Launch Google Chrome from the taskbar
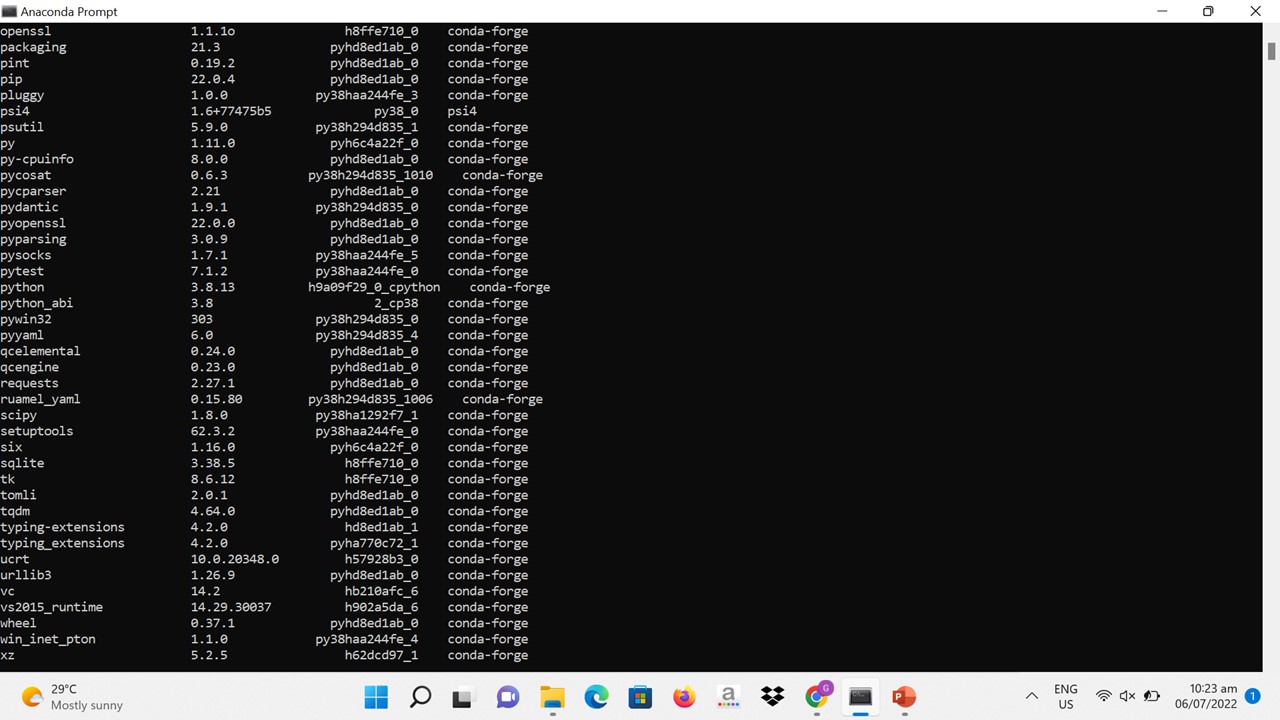The width and height of the screenshot is (1280, 720). coord(817,697)
